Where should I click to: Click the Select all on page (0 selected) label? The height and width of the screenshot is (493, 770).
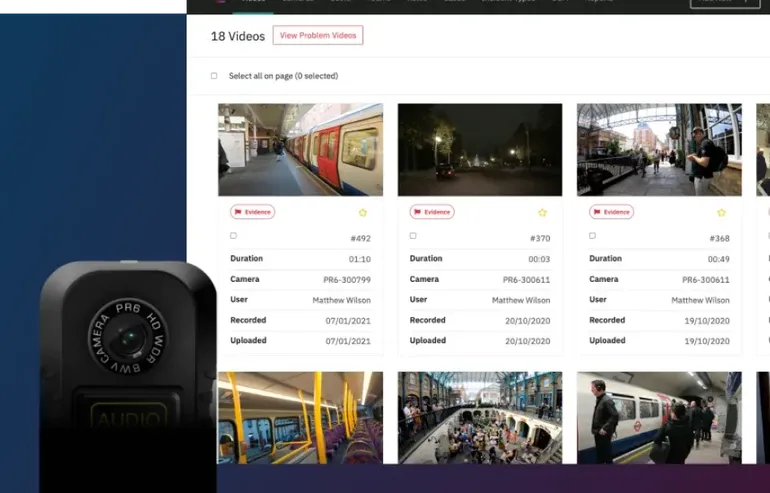283,76
